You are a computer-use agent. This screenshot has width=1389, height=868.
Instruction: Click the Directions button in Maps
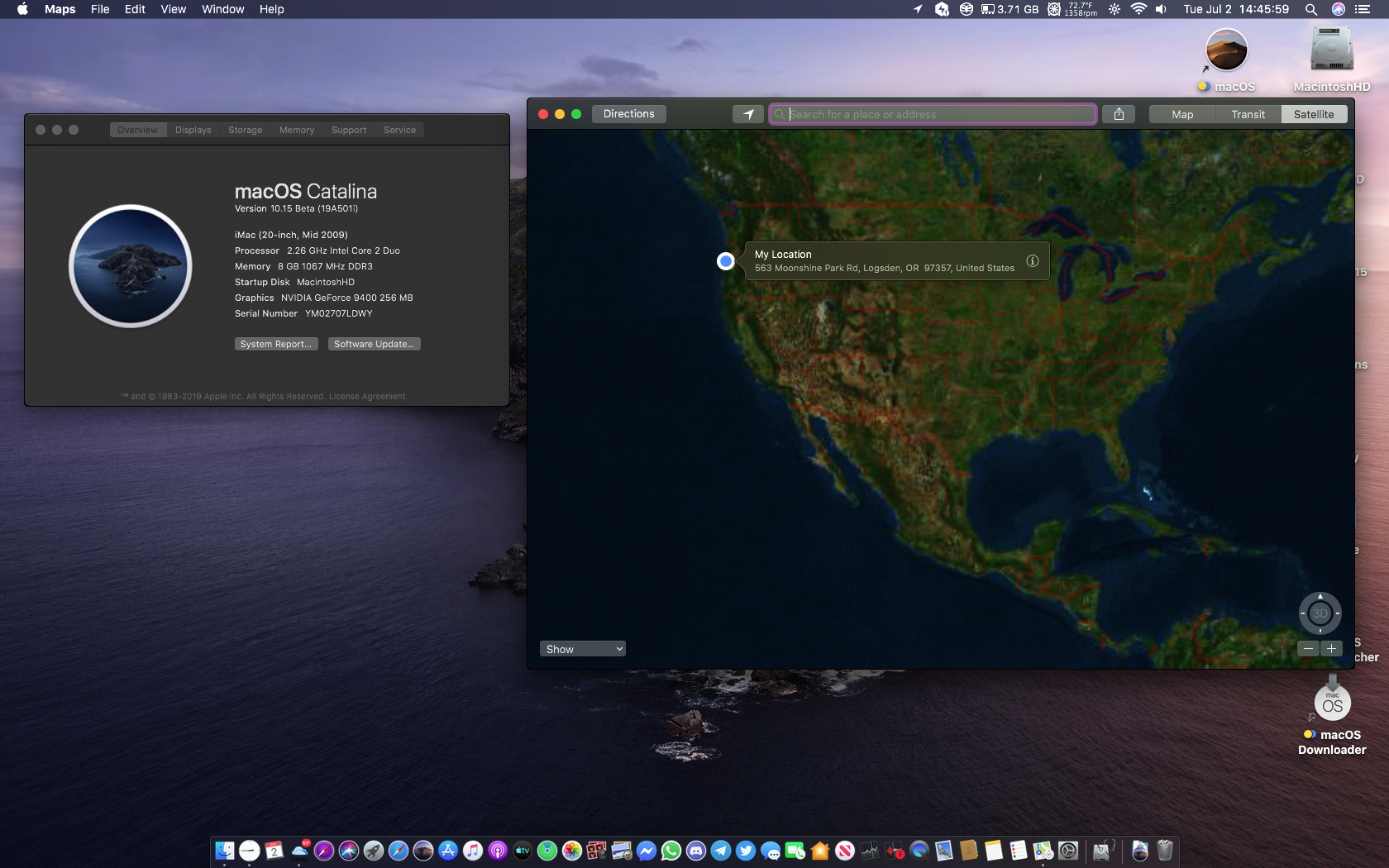tap(628, 114)
